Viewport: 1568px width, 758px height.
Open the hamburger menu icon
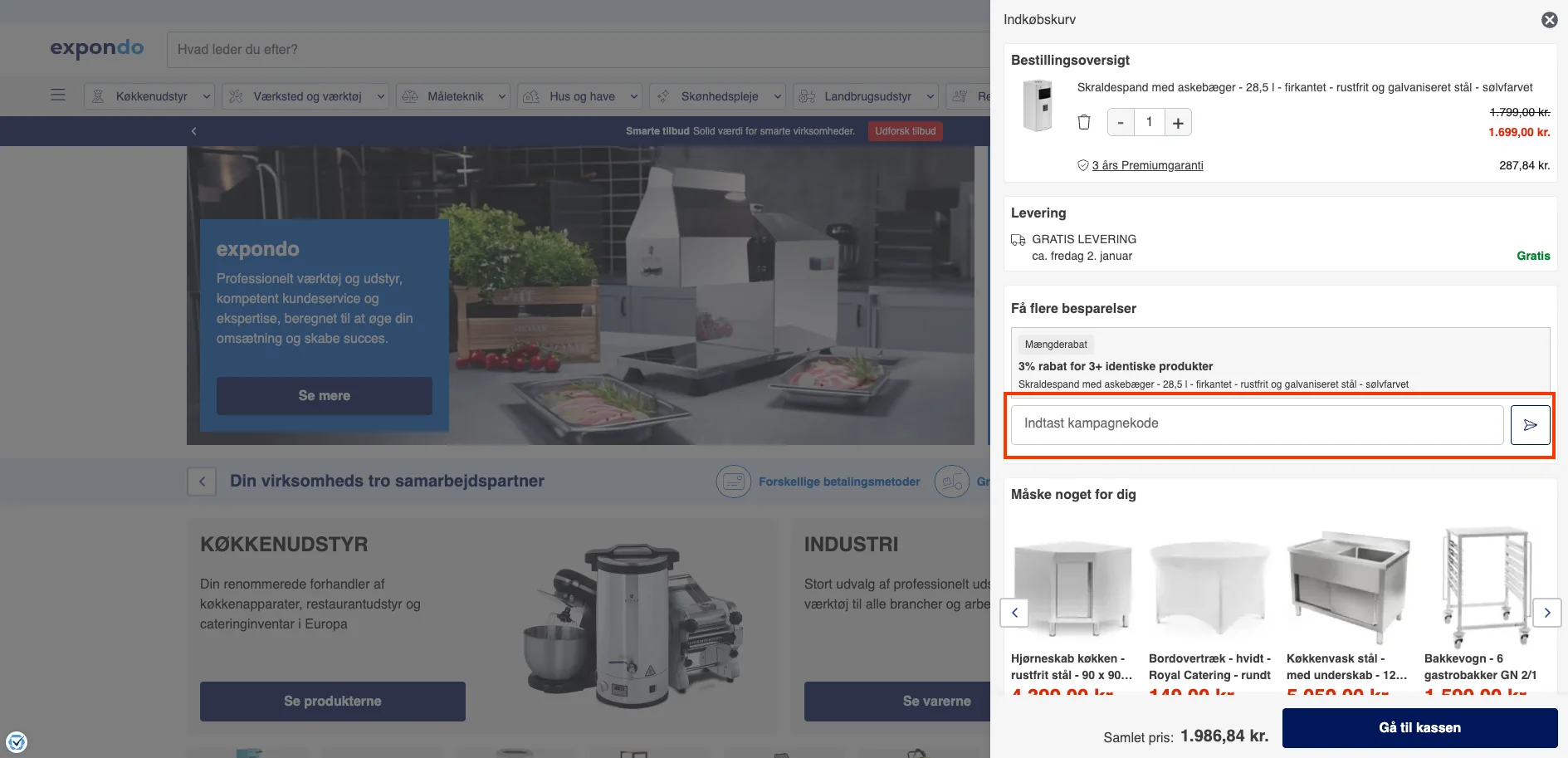[58, 95]
